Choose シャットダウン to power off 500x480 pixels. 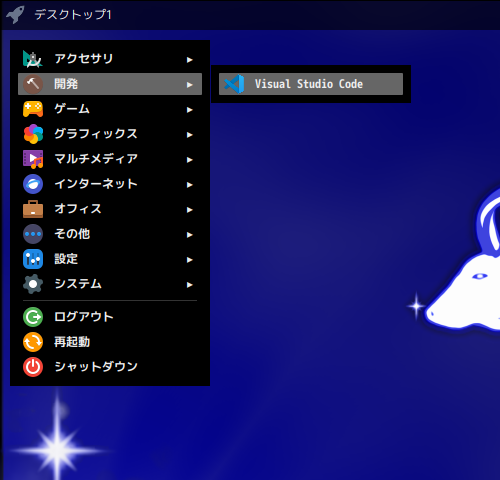[110, 367]
